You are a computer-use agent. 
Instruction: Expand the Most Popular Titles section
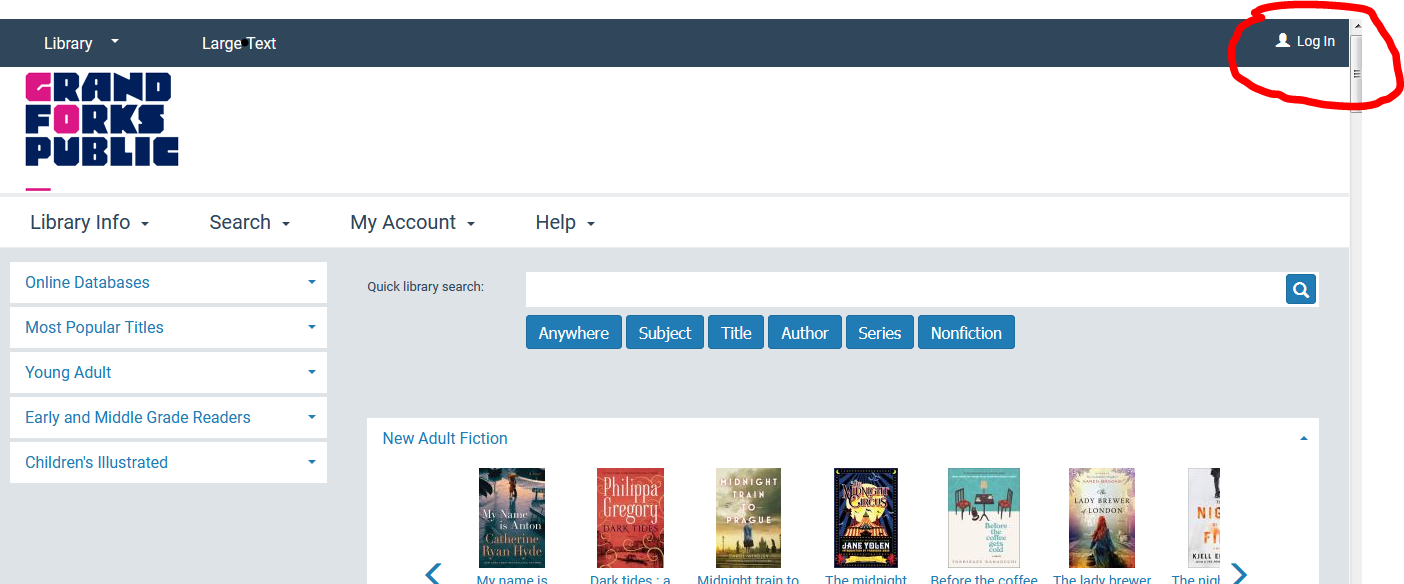click(168, 327)
